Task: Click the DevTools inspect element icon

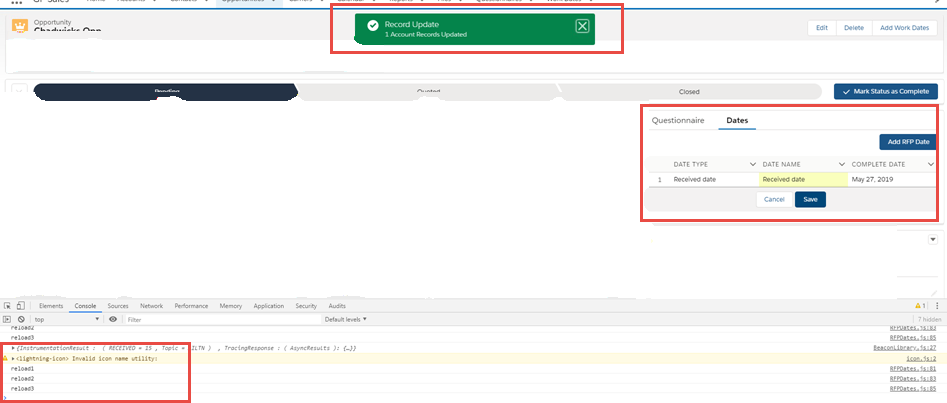Action: 7,306
